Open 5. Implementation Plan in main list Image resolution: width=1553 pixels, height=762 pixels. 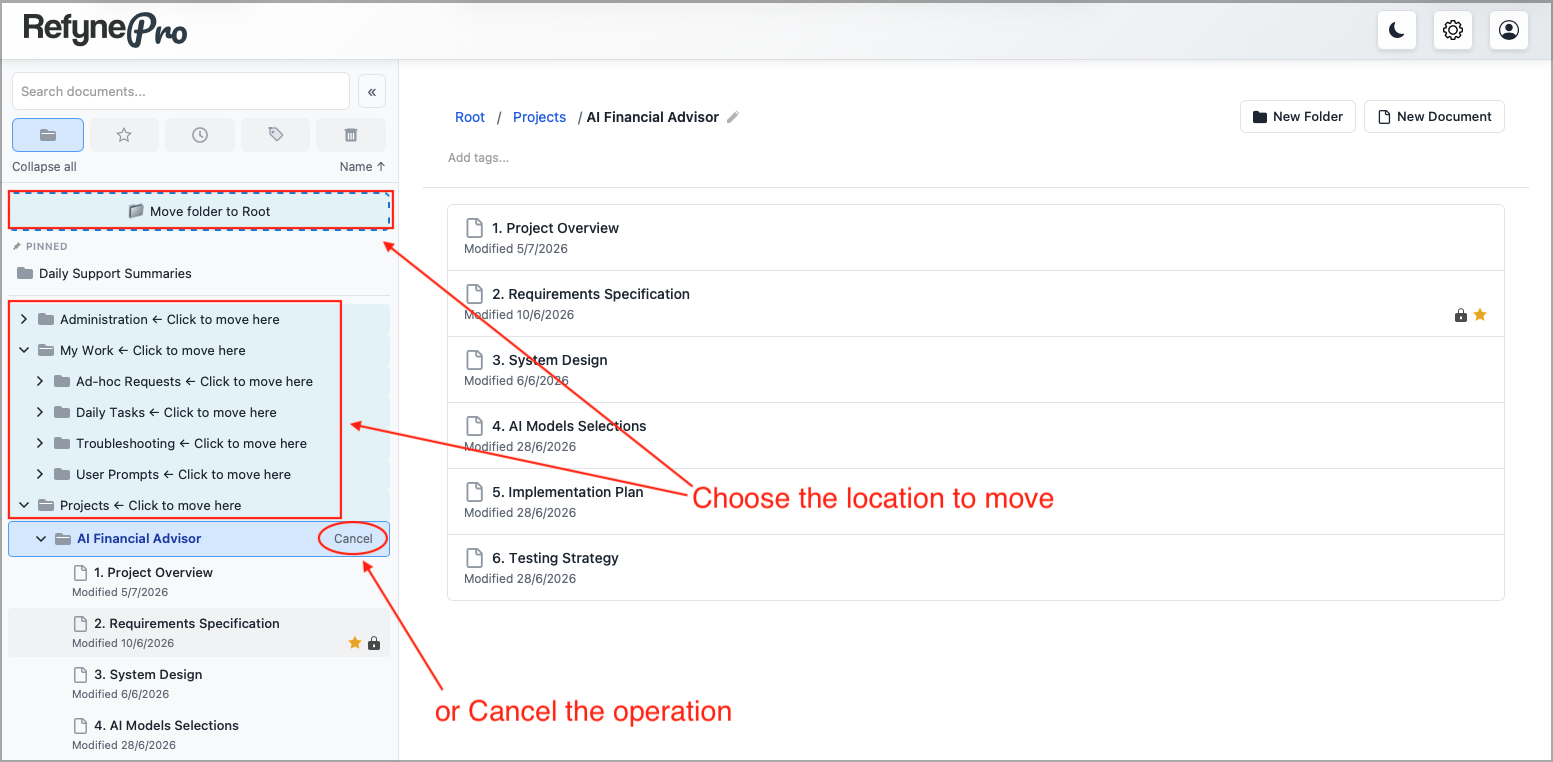(x=976, y=502)
